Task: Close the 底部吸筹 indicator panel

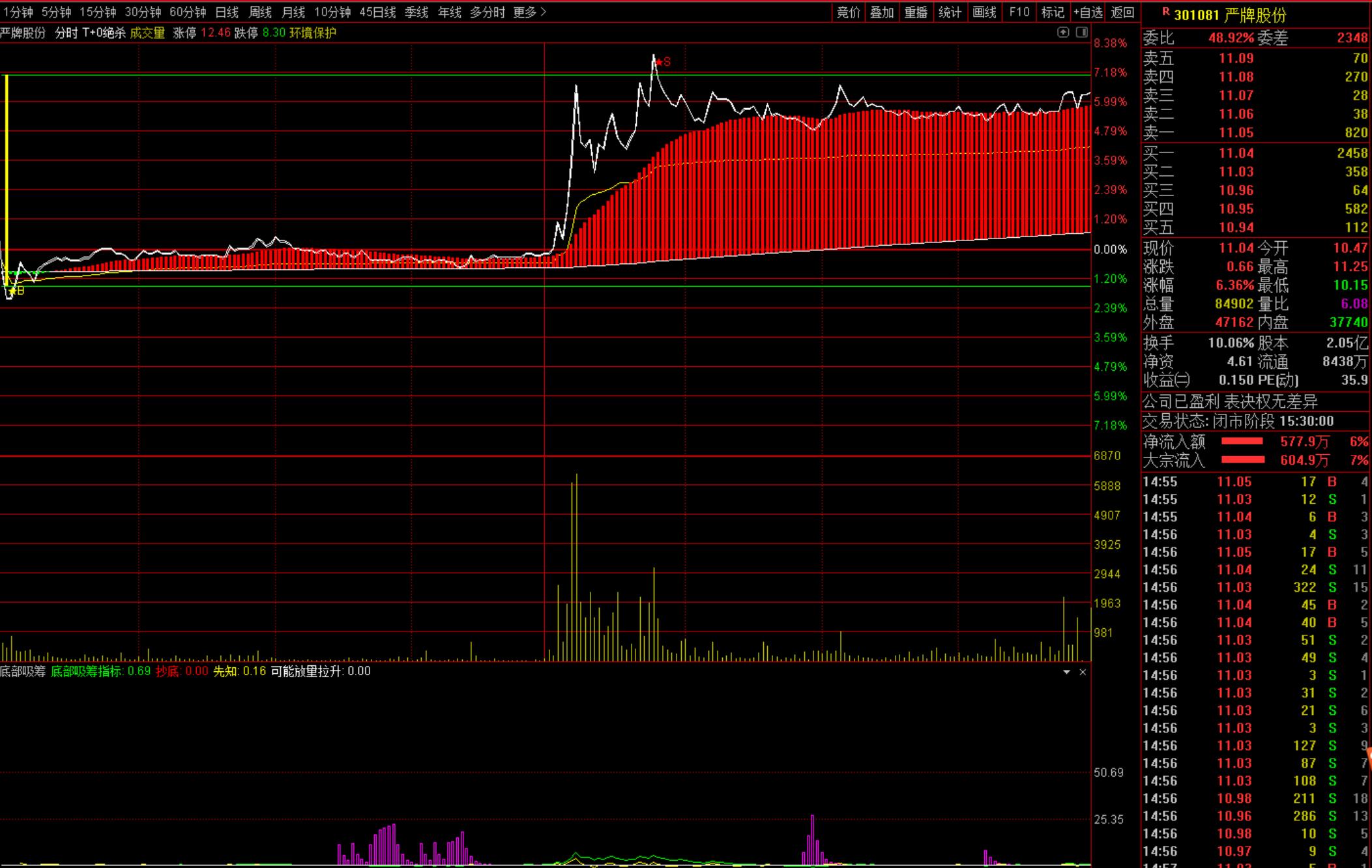Action: pyautogui.click(x=1083, y=672)
